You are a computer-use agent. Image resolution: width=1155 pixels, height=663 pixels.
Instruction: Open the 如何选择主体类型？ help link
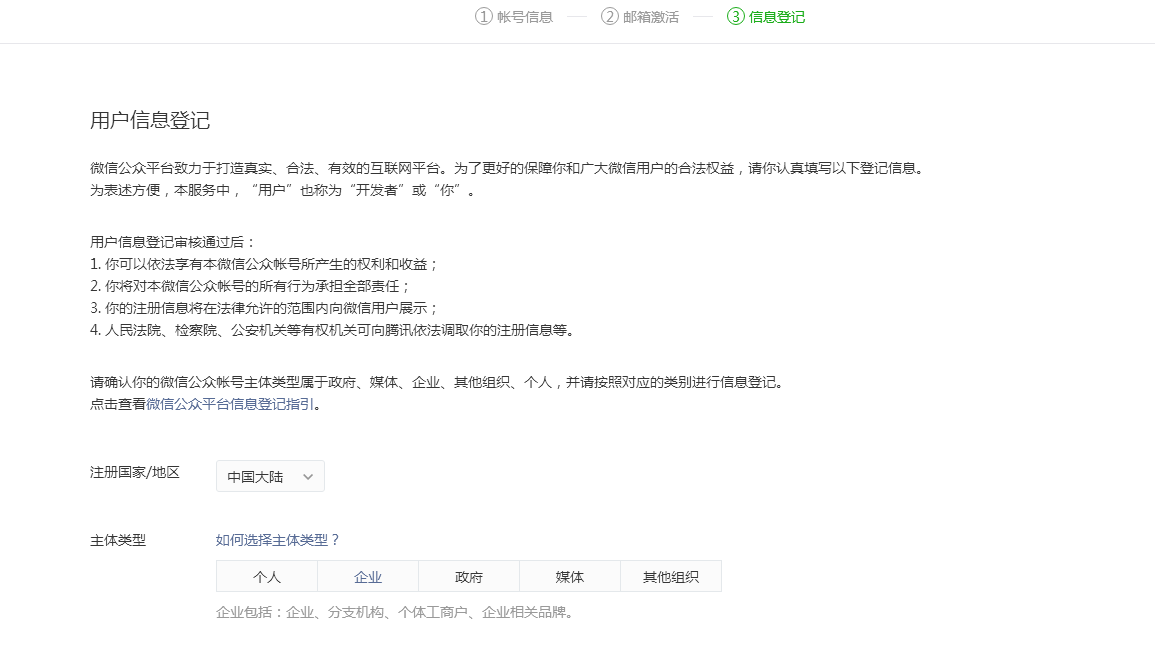coord(278,540)
